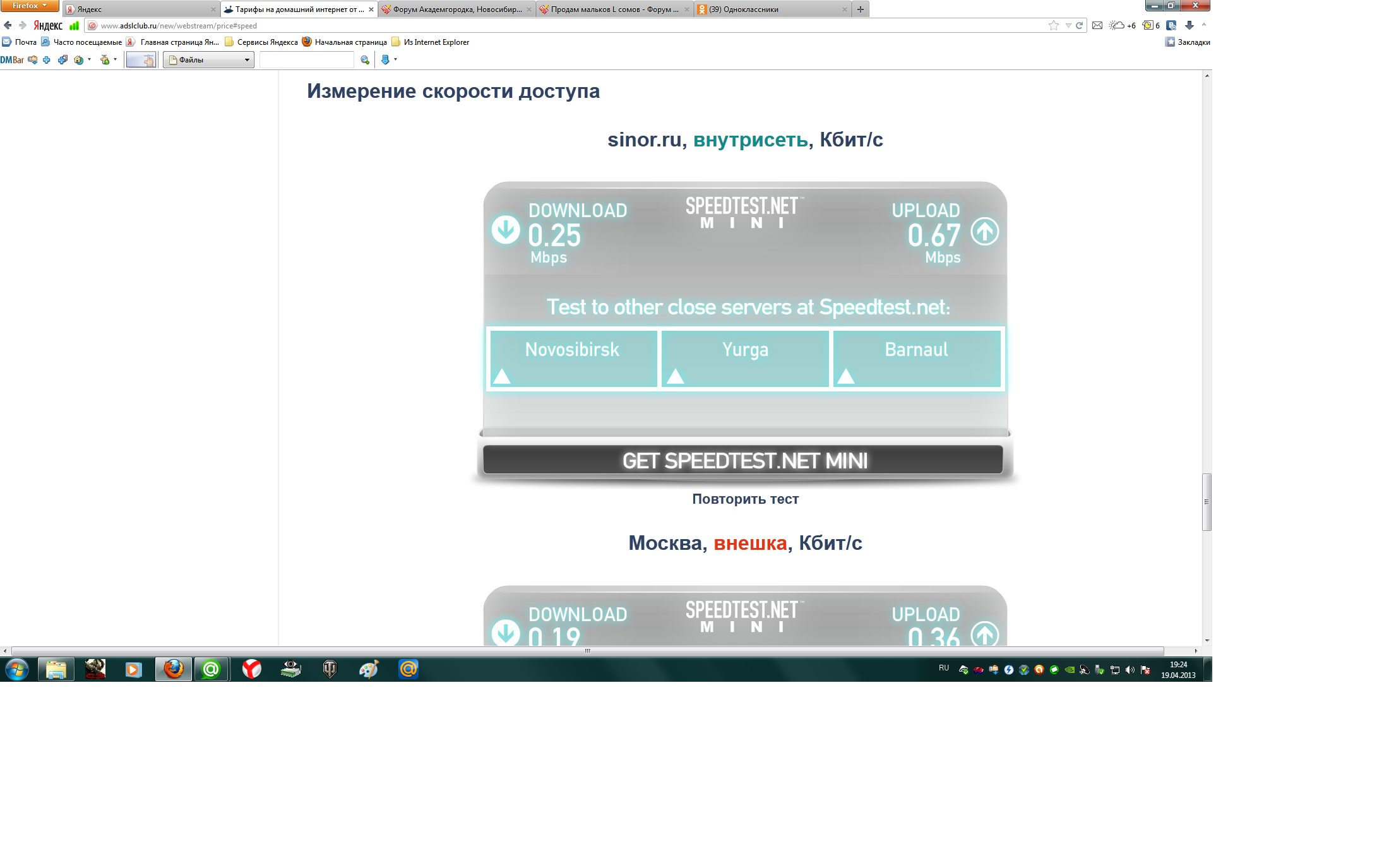
Task: Click the taskbar clock showing 19:24
Action: [x=1178, y=669]
